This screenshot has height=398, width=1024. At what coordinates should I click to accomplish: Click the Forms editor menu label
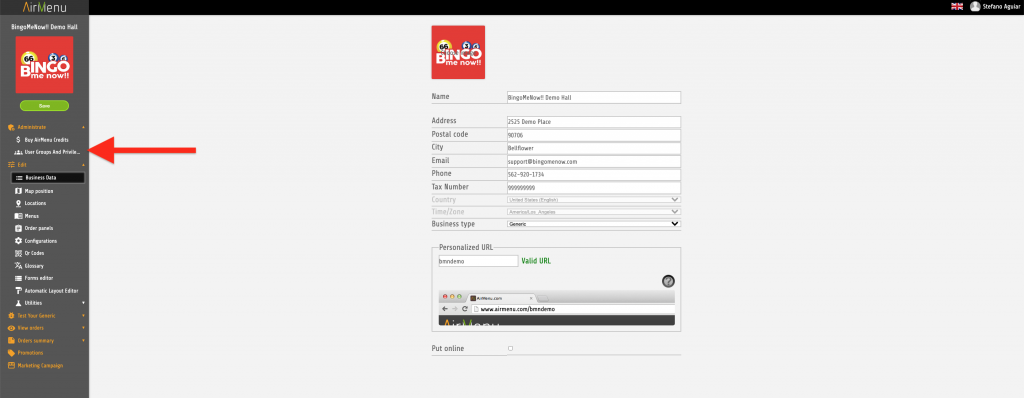coord(39,278)
